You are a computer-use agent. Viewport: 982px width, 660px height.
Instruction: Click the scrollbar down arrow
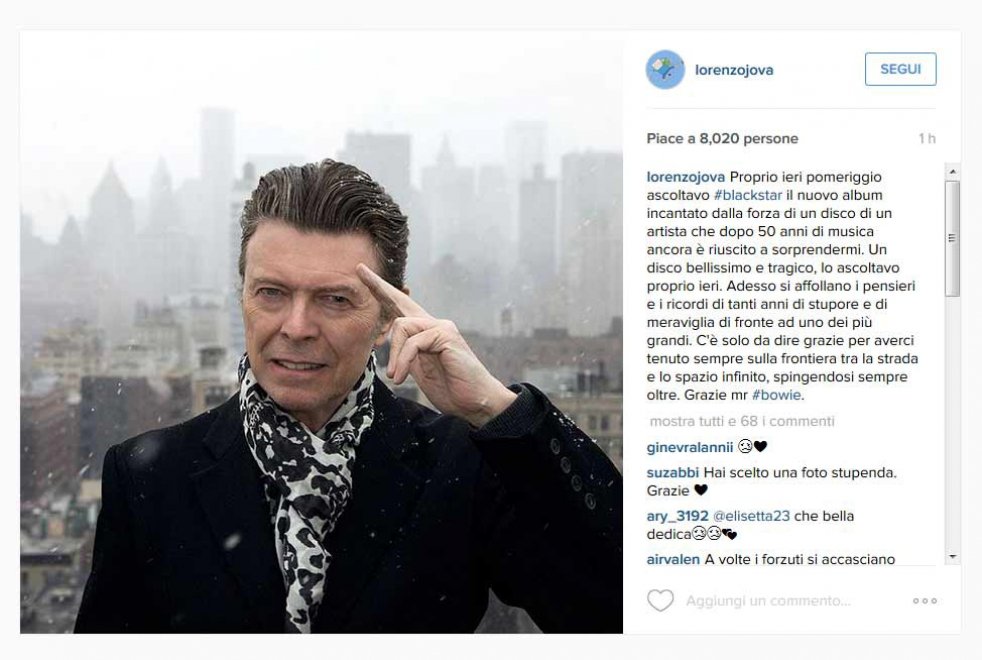click(953, 556)
